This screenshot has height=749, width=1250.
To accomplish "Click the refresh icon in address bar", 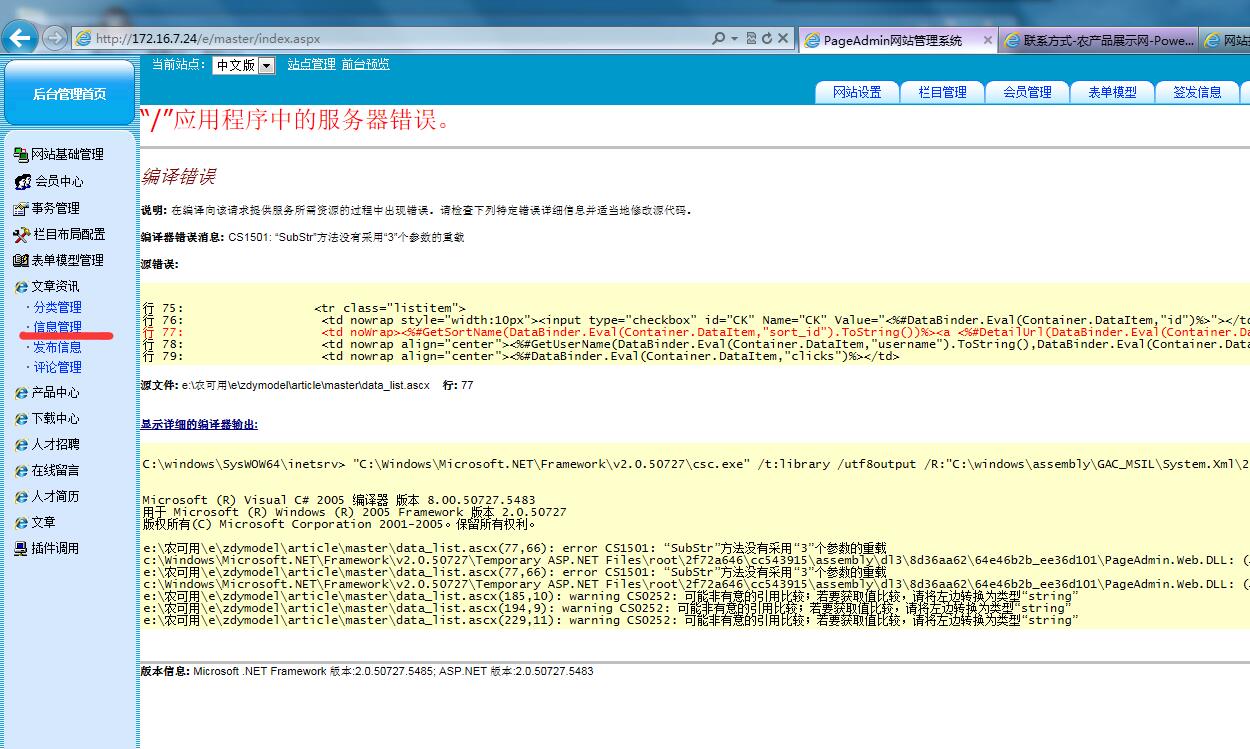I will click(x=767, y=39).
